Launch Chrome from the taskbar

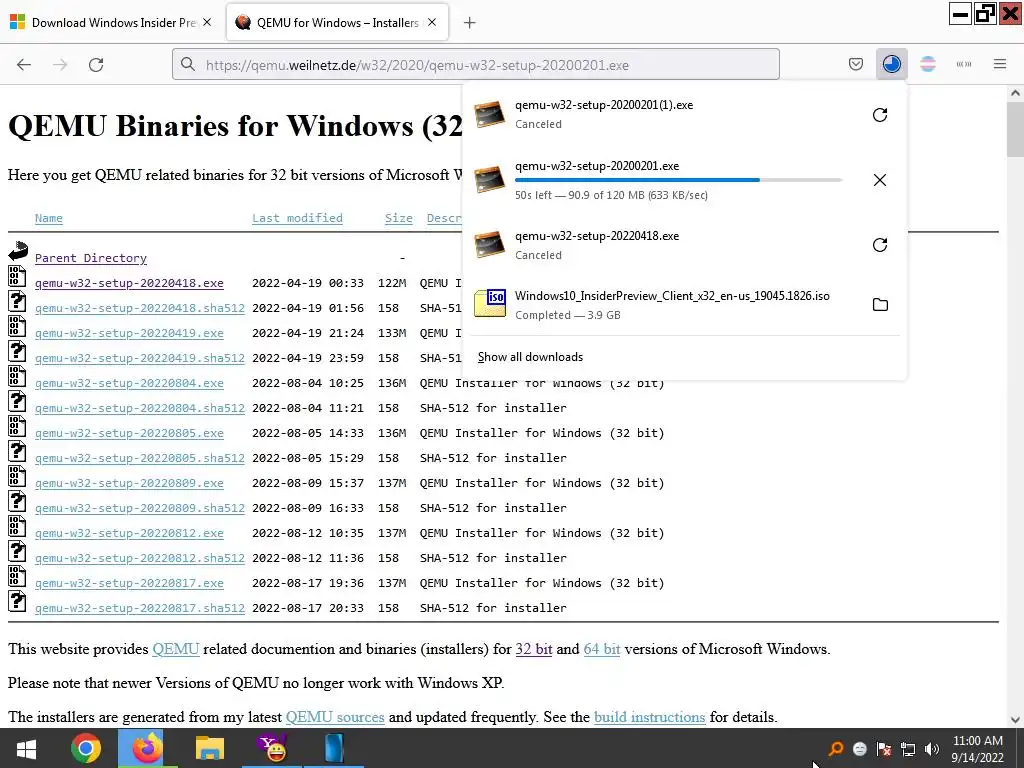[86, 748]
